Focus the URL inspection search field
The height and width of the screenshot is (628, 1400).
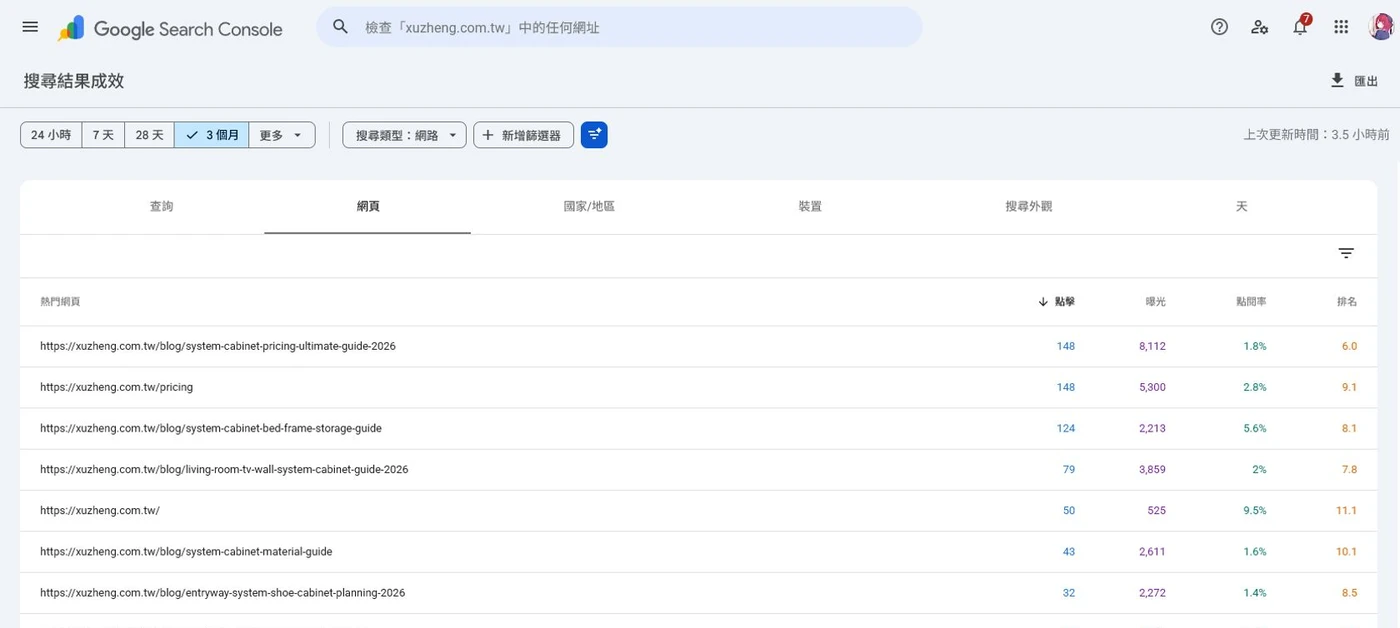(619, 27)
